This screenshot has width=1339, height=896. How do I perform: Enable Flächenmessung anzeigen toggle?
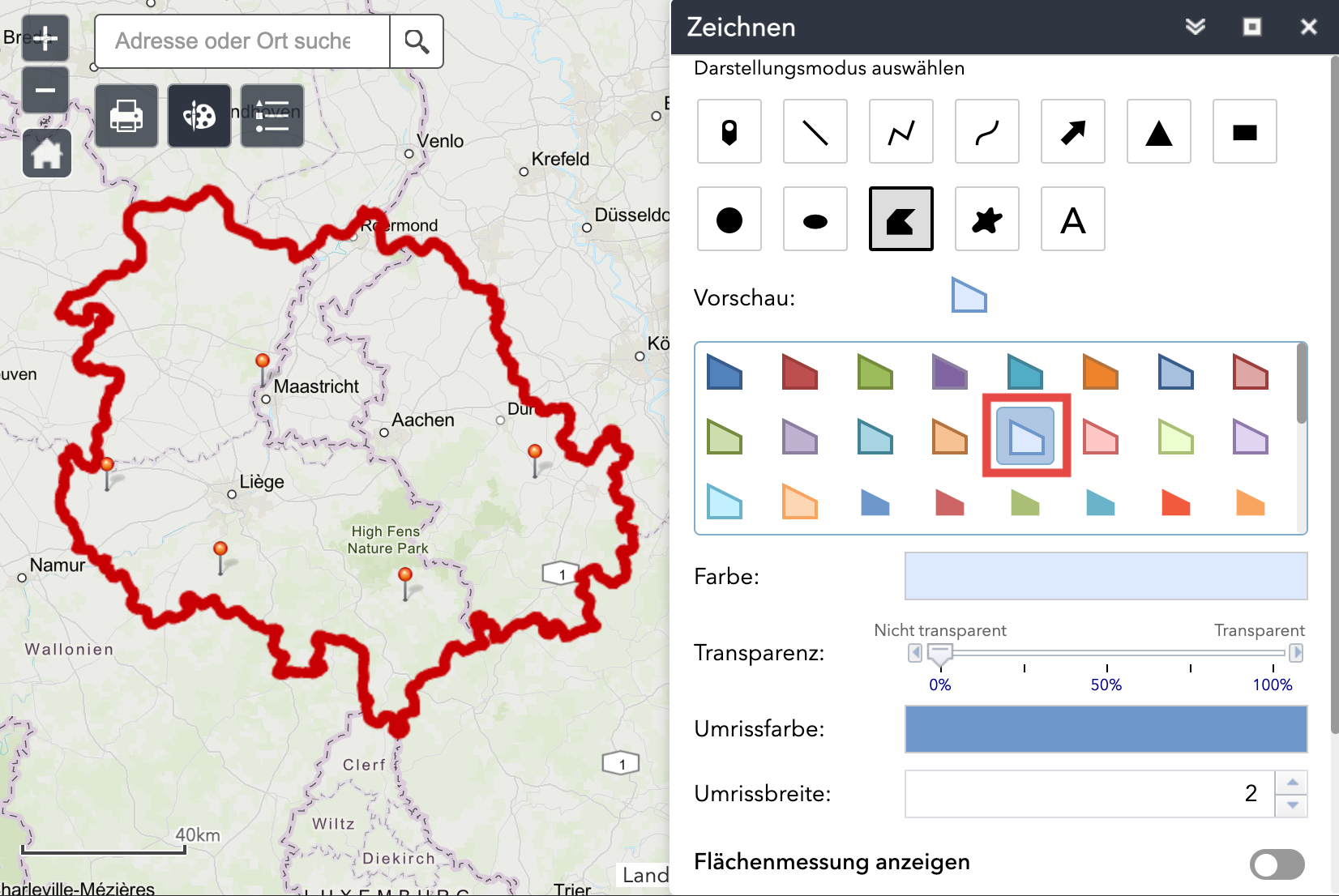pyautogui.click(x=1277, y=864)
